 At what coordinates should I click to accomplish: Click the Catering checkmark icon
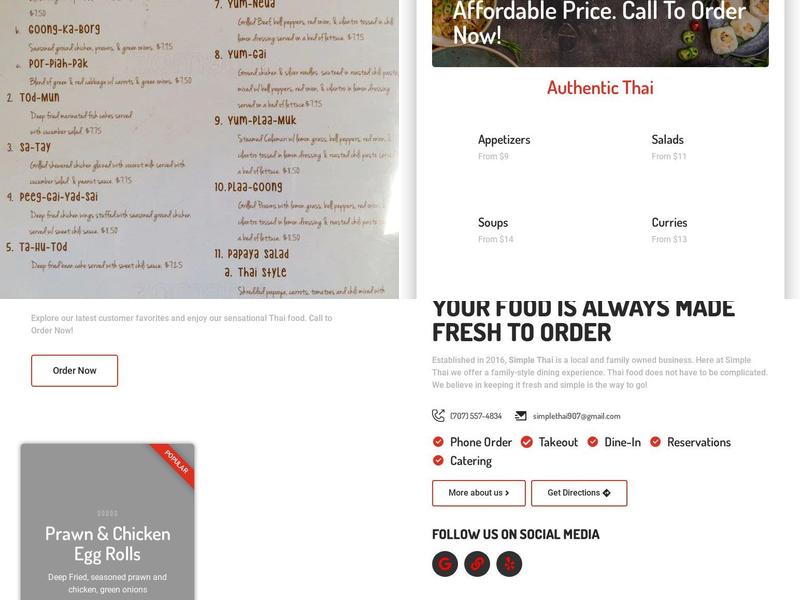pyautogui.click(x=438, y=461)
